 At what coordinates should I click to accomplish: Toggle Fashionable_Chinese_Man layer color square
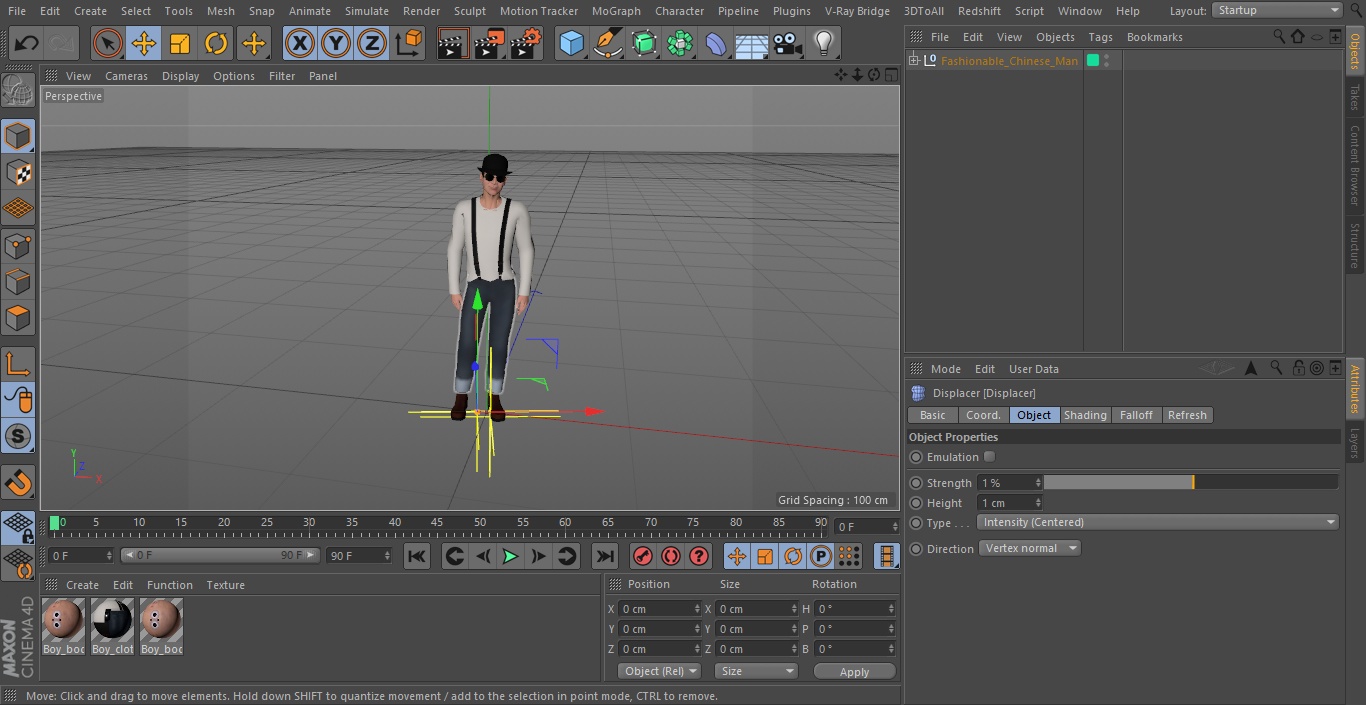click(x=1093, y=60)
